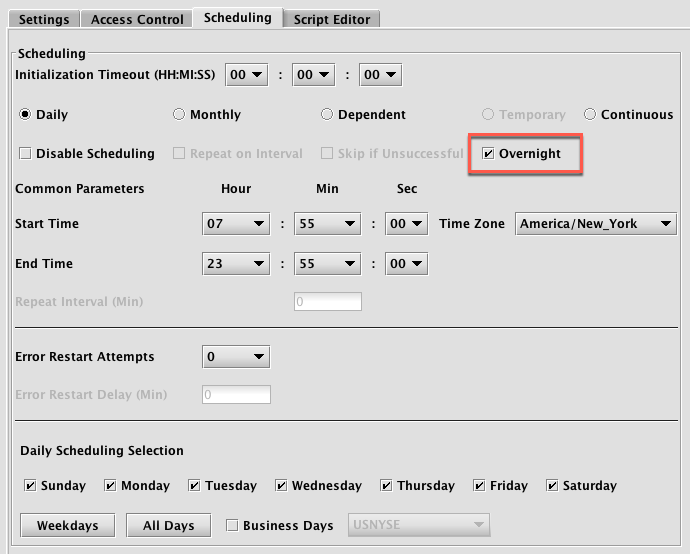Open the End Time minute dropdown
Screen dimensions: 690x554
(327, 264)
